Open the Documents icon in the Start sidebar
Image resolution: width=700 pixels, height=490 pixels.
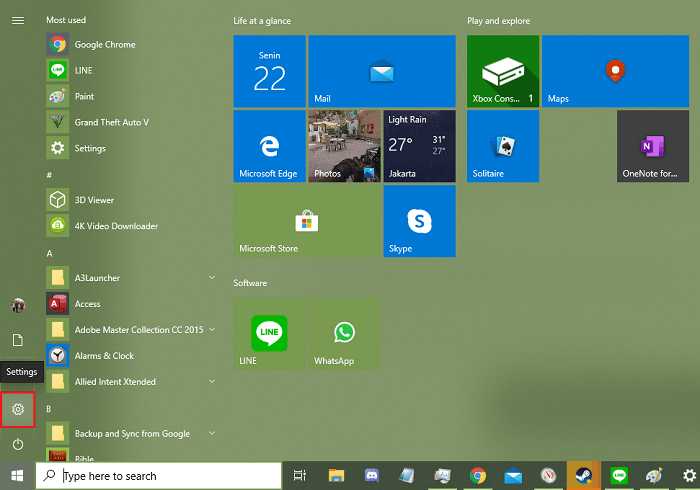tap(17, 340)
